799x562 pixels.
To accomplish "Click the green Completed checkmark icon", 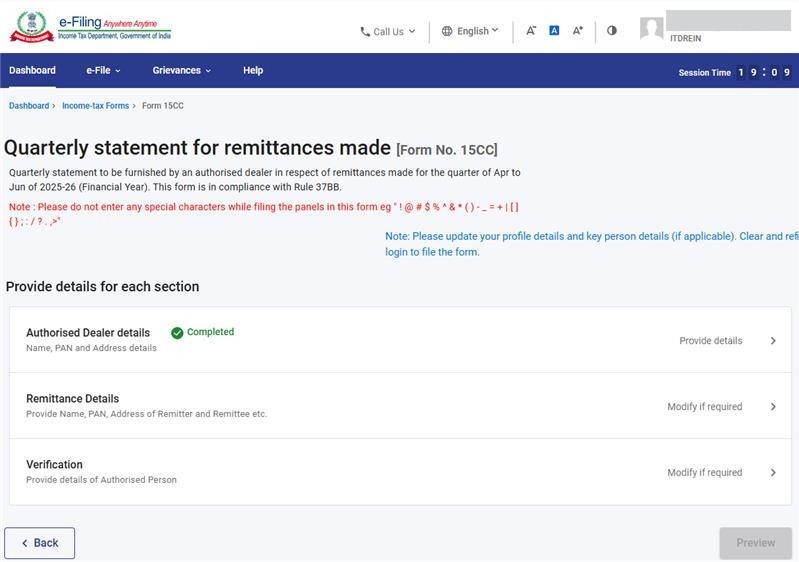I will [177, 333].
